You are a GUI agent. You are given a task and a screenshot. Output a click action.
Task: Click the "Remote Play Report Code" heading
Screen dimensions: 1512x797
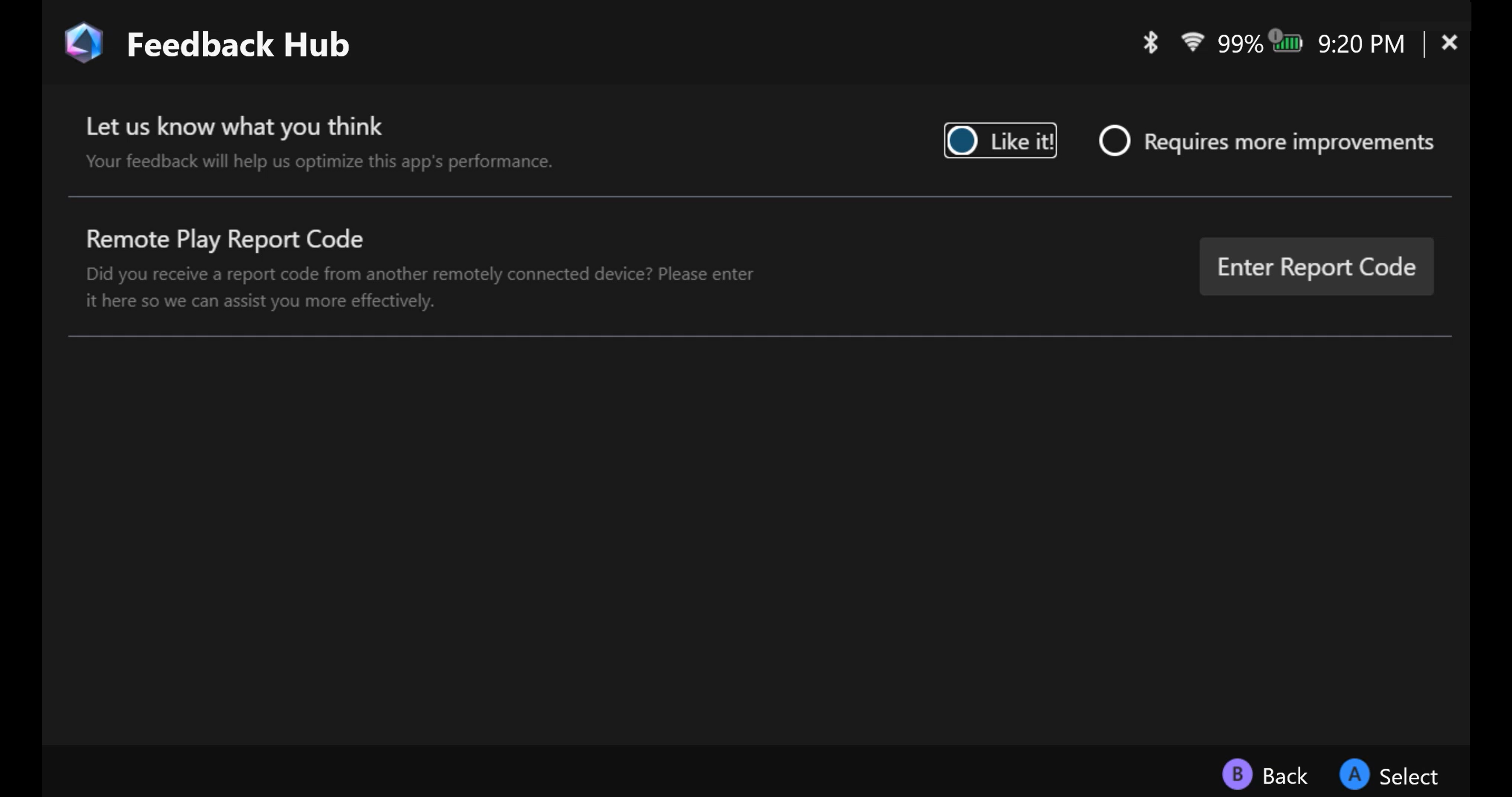(x=224, y=239)
